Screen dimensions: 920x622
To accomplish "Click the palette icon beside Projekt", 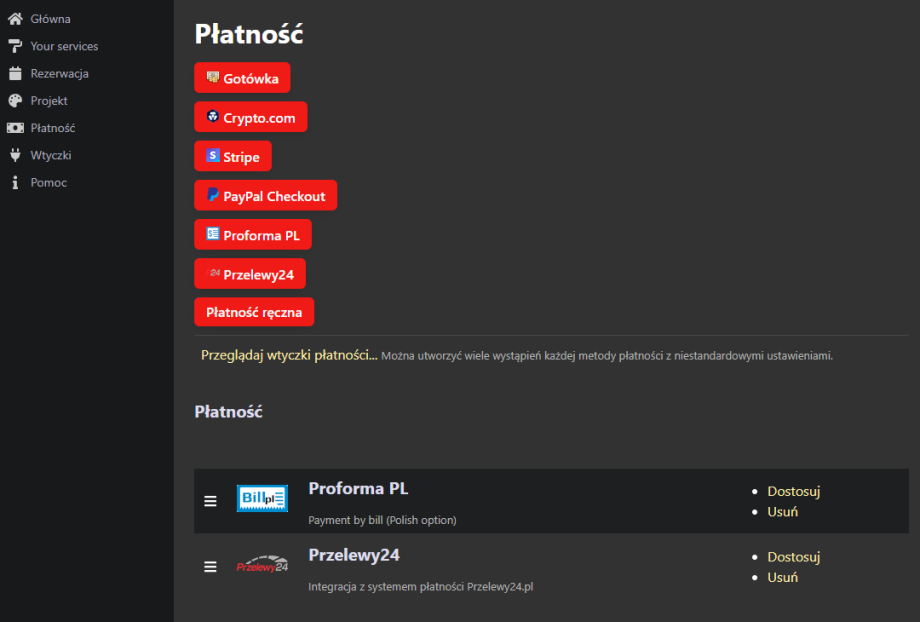I will point(15,101).
